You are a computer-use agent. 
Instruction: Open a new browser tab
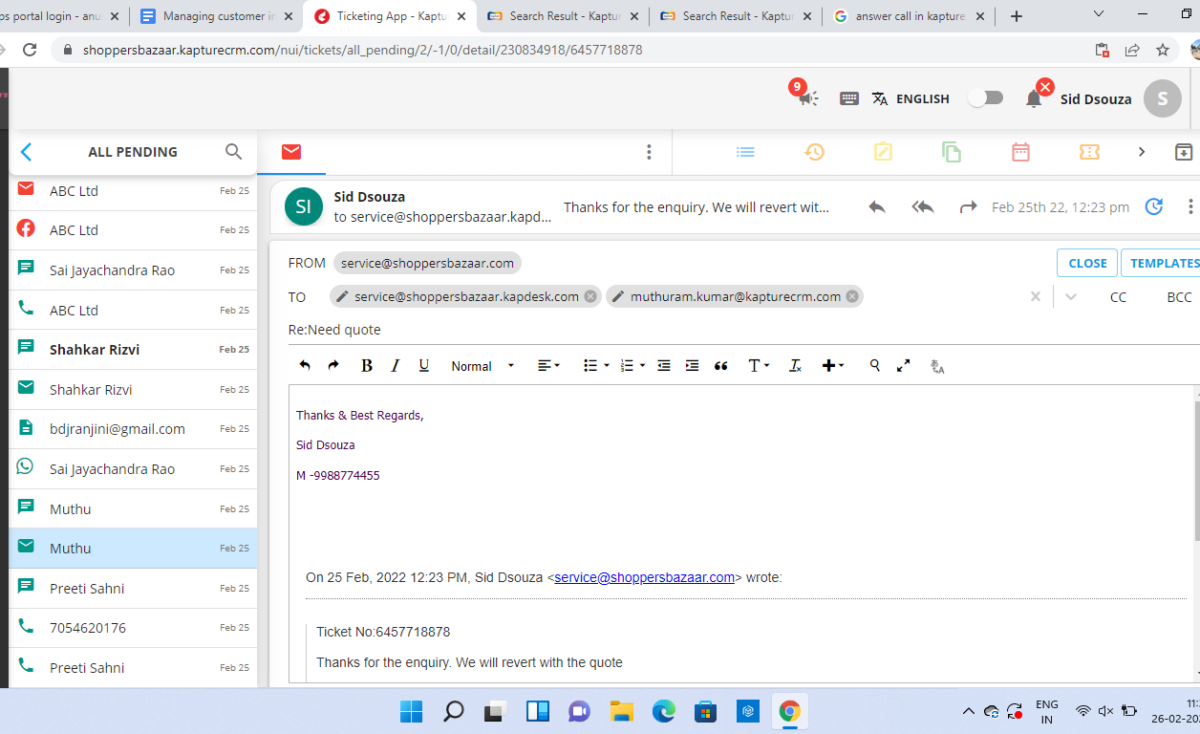tap(1016, 16)
